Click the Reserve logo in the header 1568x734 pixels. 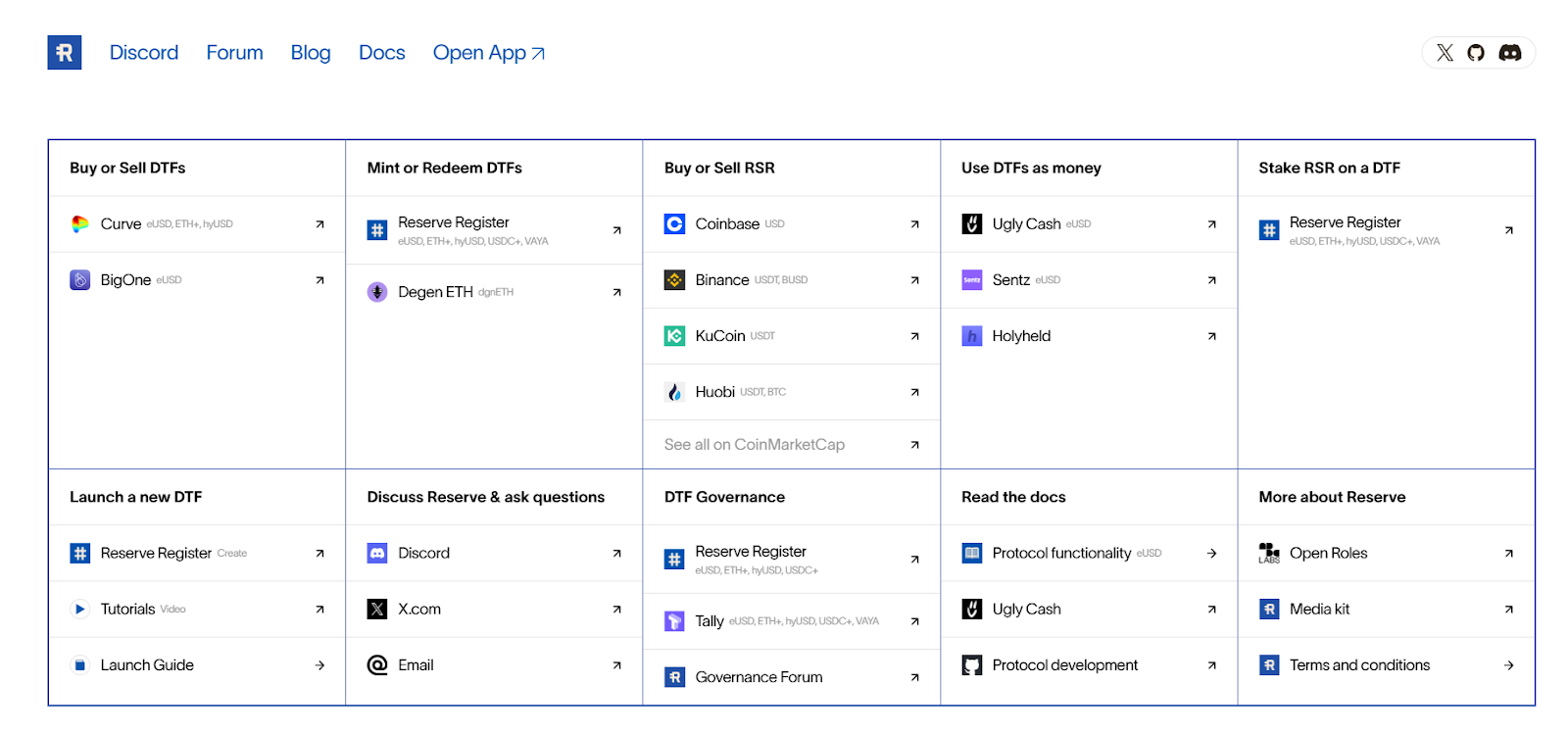(x=65, y=53)
